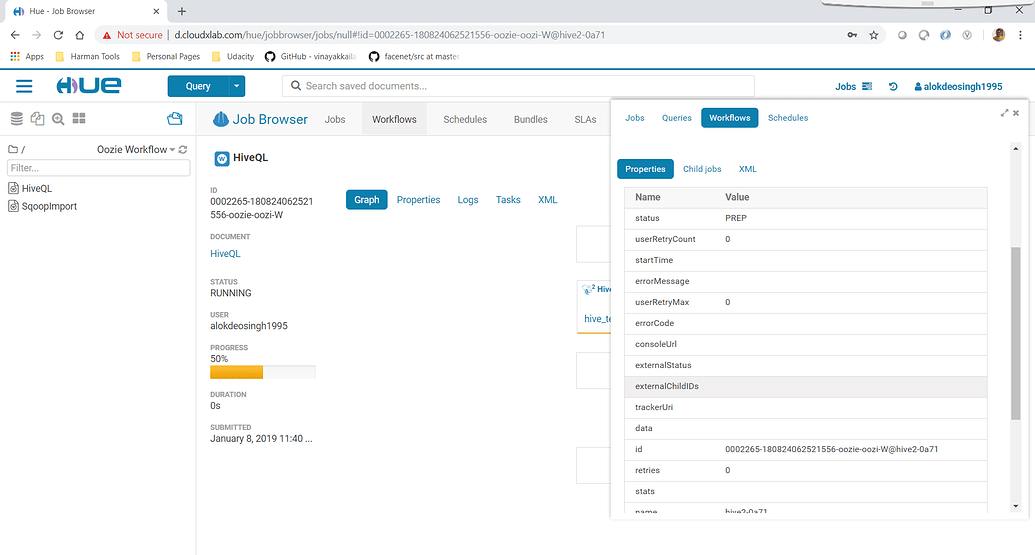Click the blue Query button

pos(198,87)
